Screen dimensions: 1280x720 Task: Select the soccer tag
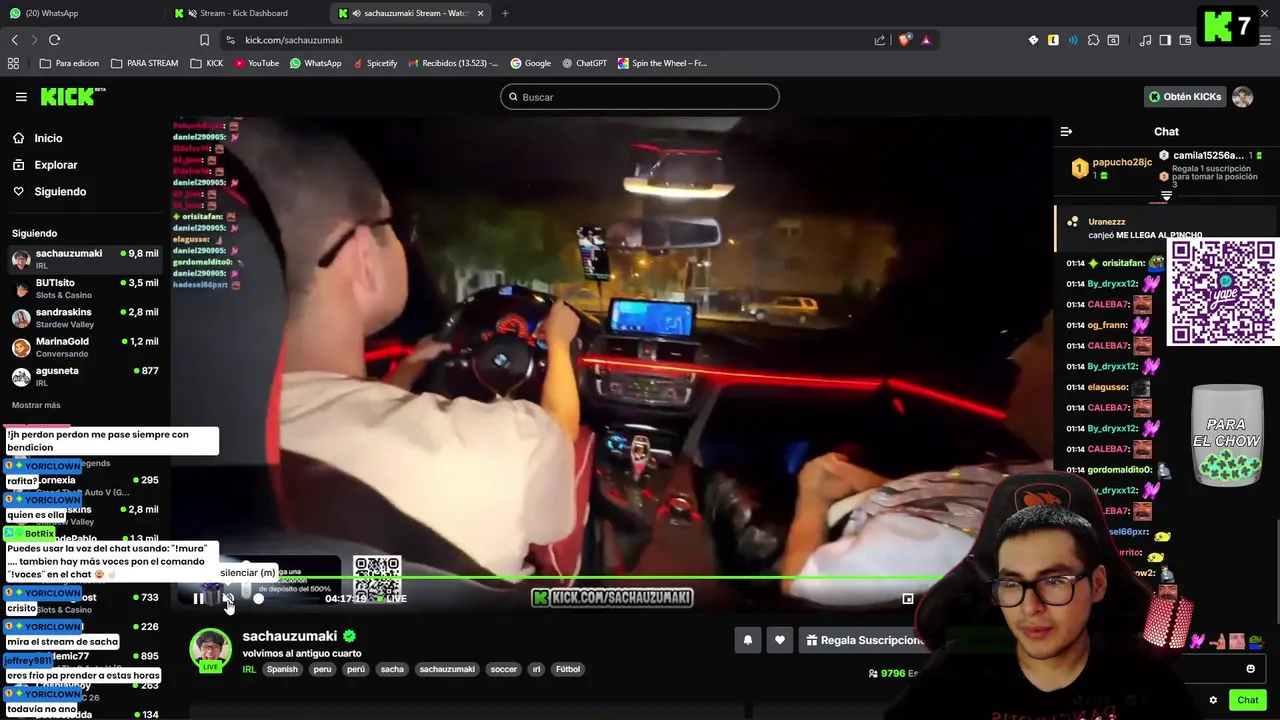click(504, 669)
